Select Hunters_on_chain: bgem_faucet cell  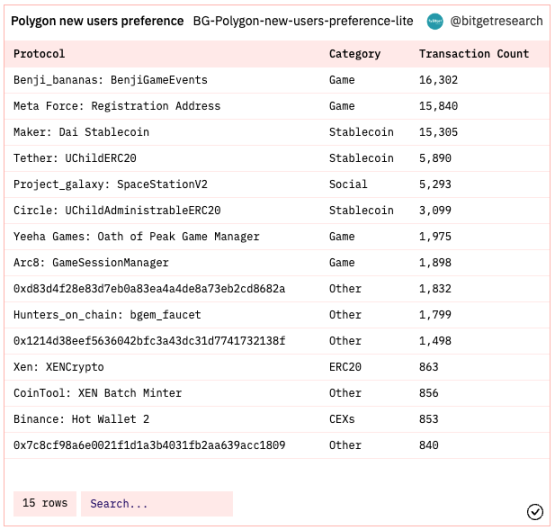coord(107,315)
